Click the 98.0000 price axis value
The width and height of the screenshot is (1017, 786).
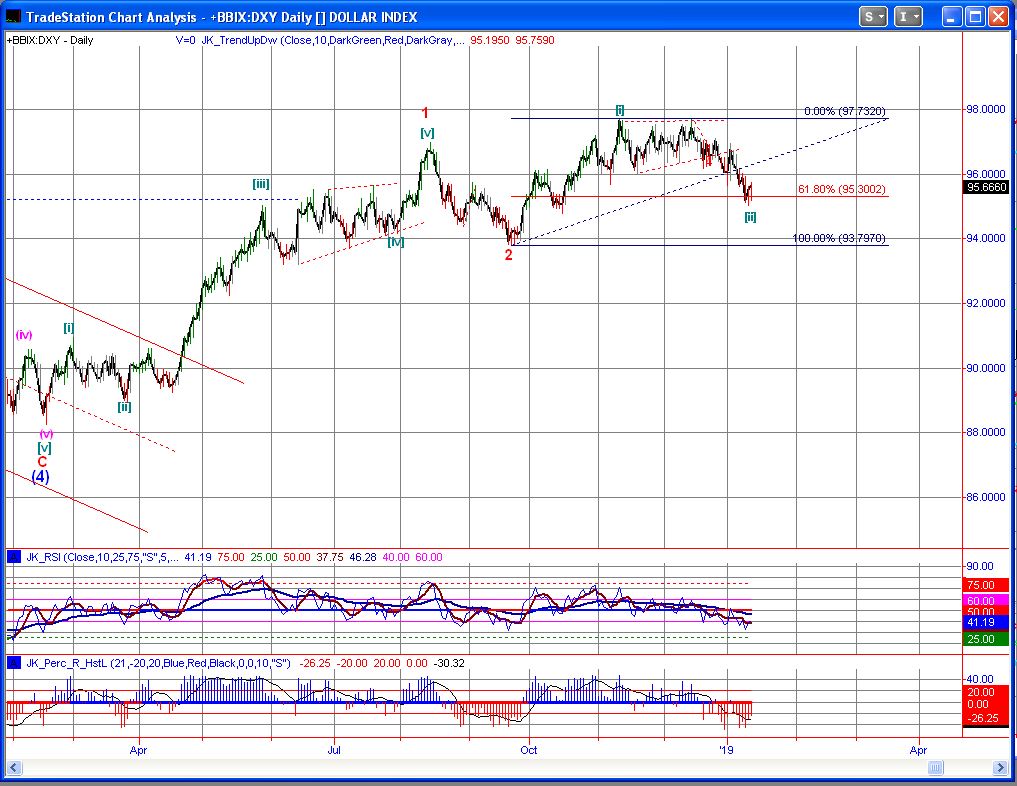click(x=986, y=110)
